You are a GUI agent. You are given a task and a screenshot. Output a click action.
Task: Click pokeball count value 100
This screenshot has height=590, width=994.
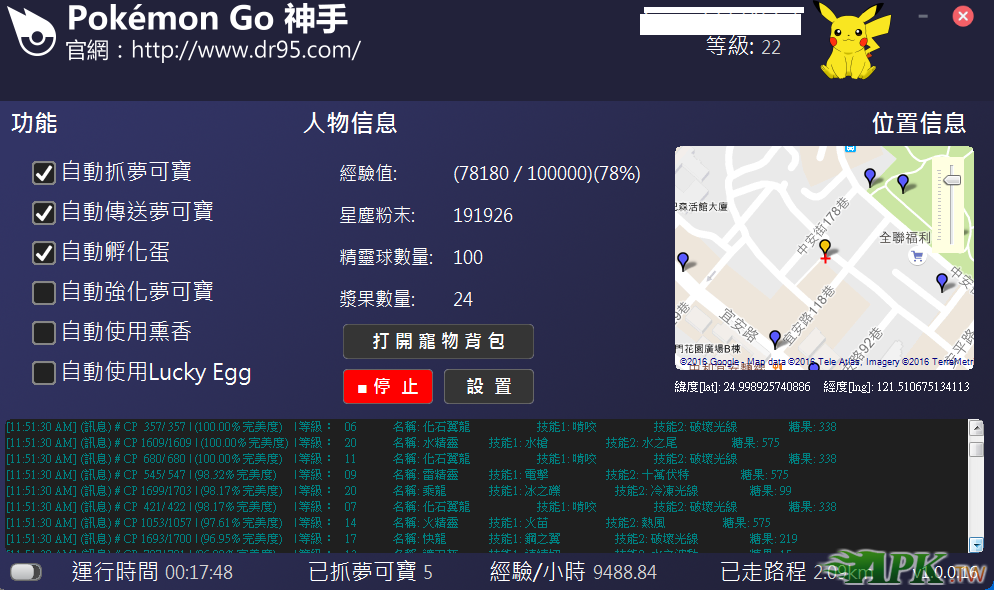[x=468, y=257]
